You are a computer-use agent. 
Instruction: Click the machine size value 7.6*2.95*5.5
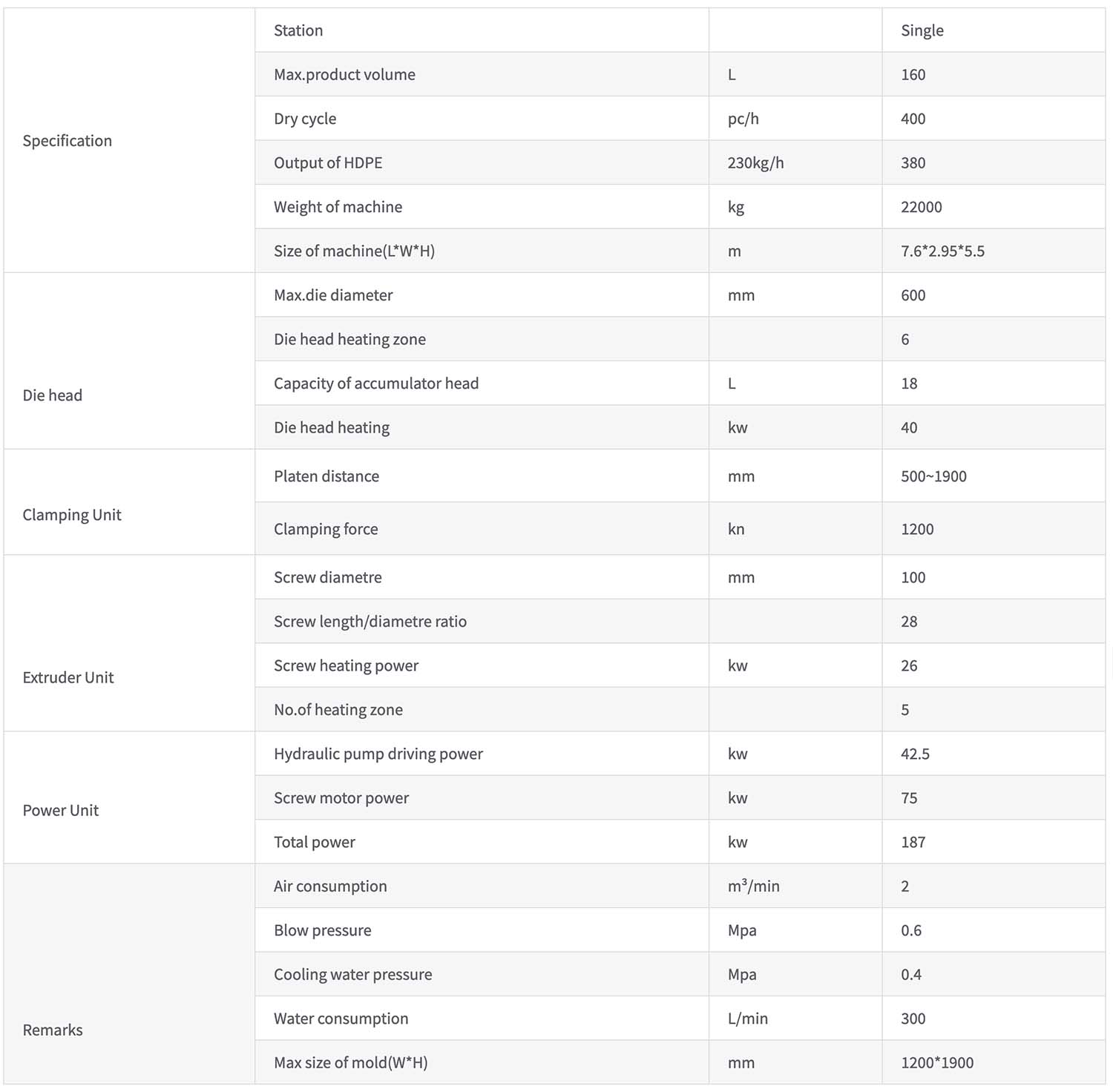(x=942, y=251)
